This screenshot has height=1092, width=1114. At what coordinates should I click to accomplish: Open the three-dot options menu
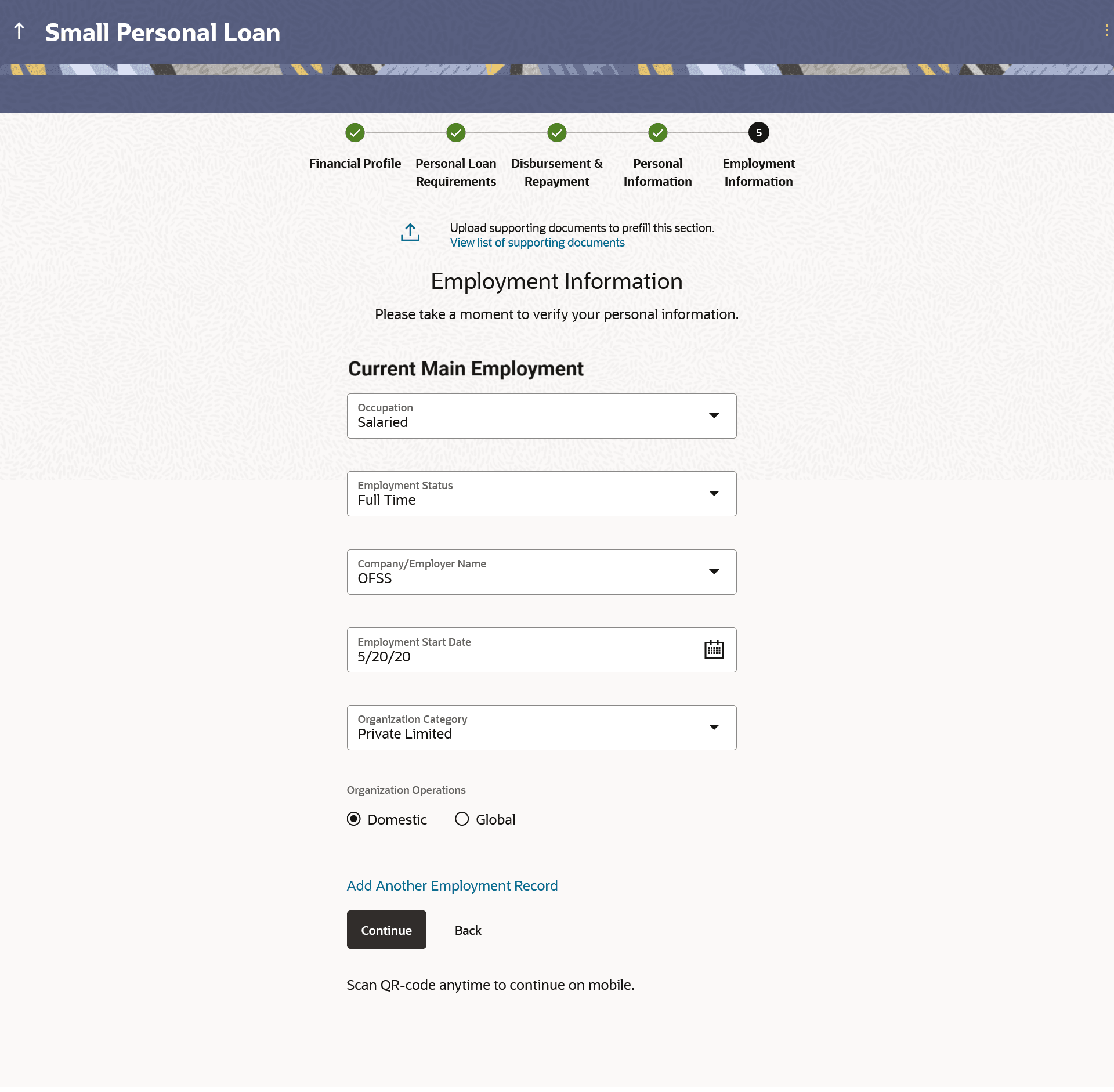[x=1106, y=31]
